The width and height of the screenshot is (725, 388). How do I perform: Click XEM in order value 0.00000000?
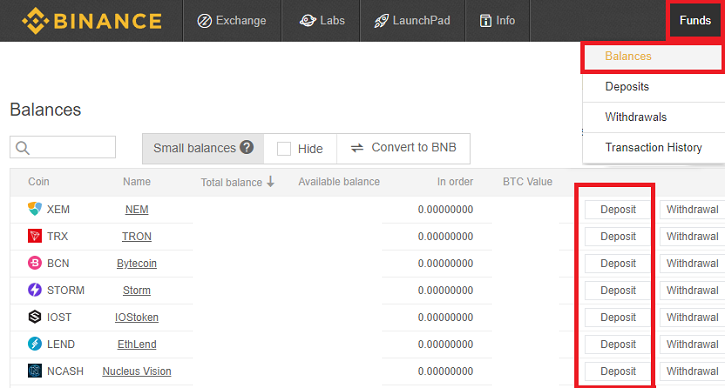tap(445, 209)
